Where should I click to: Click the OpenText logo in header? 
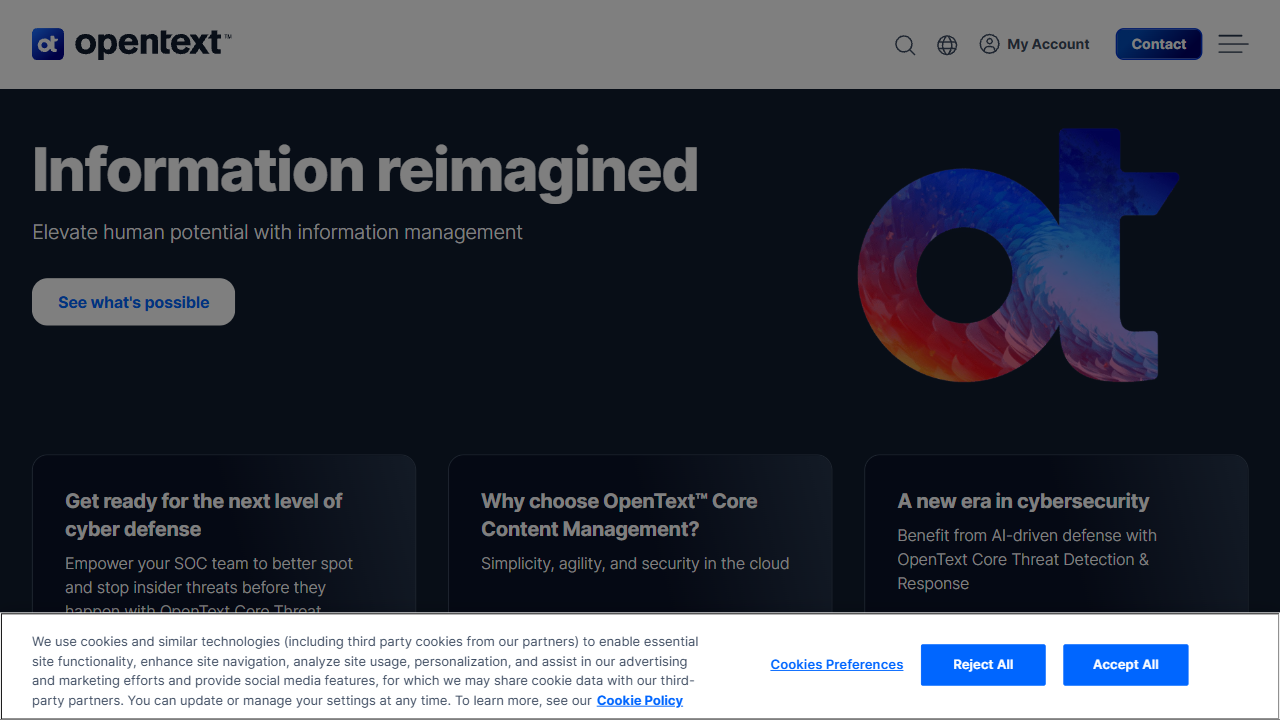[x=132, y=44]
